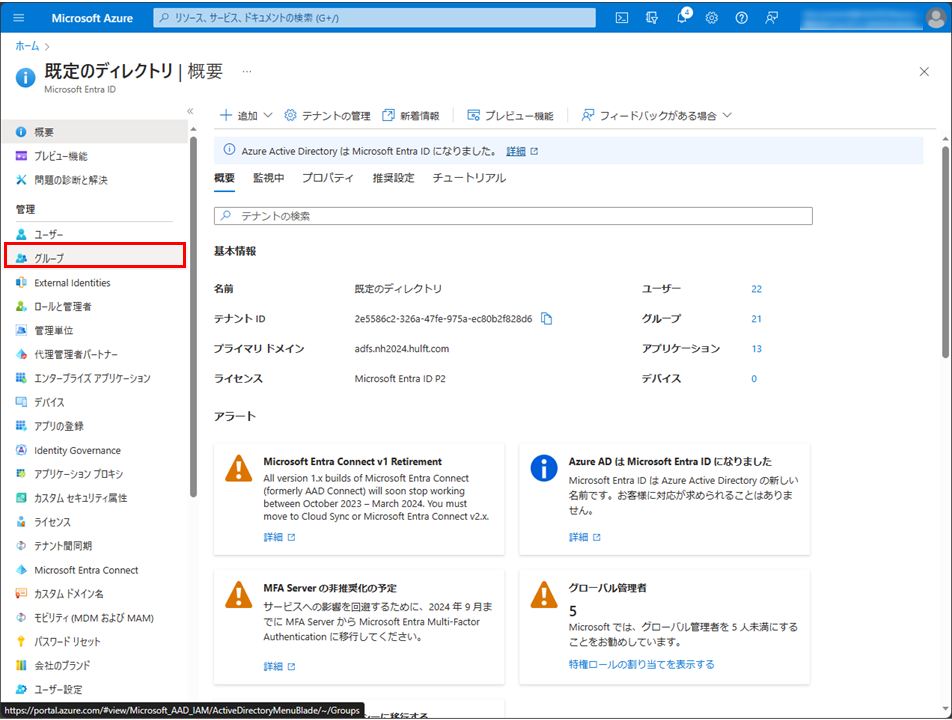The image size is (952, 720).
Task: Open the more options ellipsis beside title
Action: pyautogui.click(x=247, y=72)
